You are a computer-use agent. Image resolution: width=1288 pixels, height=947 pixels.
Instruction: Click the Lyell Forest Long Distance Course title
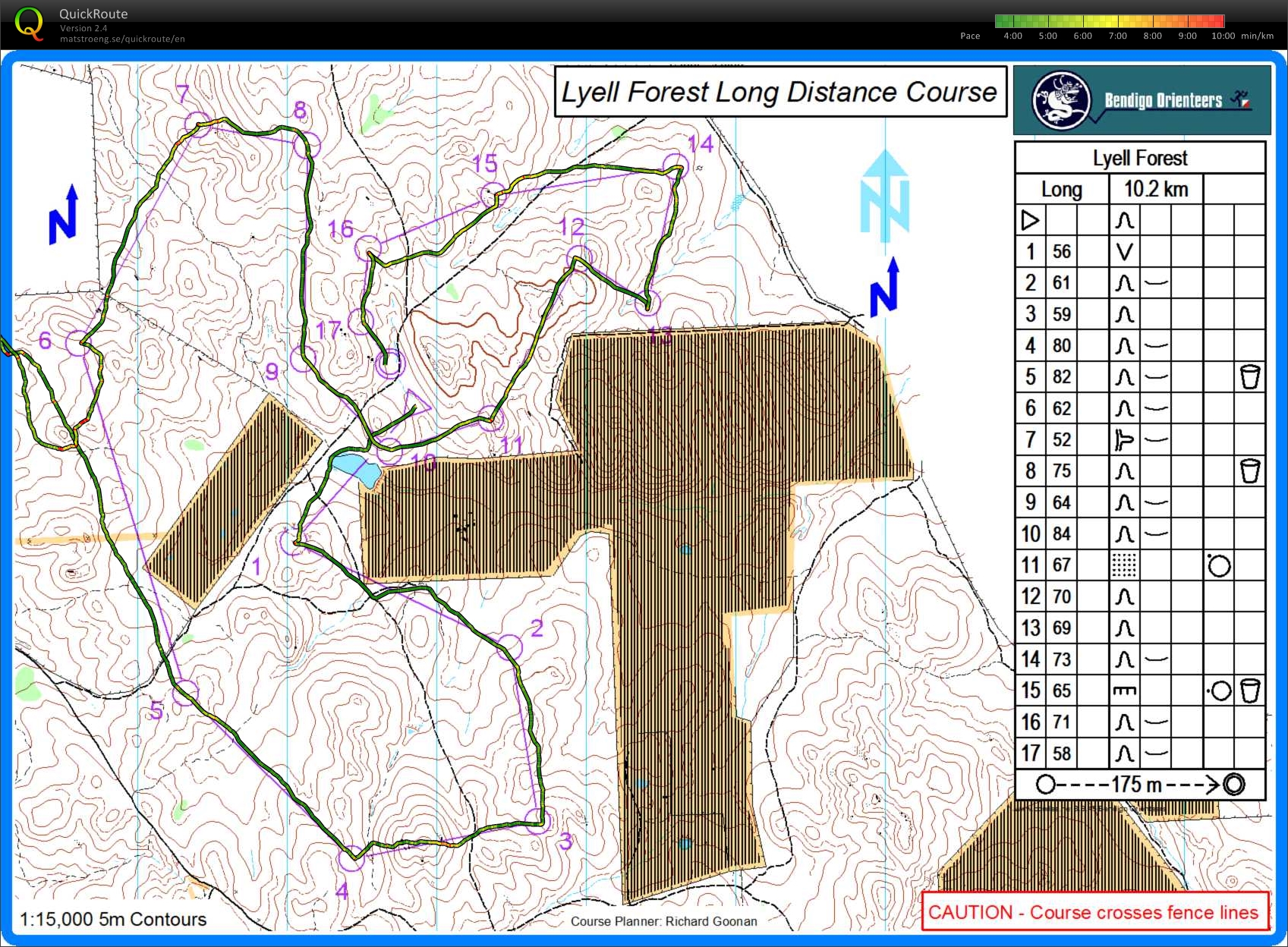click(x=779, y=92)
